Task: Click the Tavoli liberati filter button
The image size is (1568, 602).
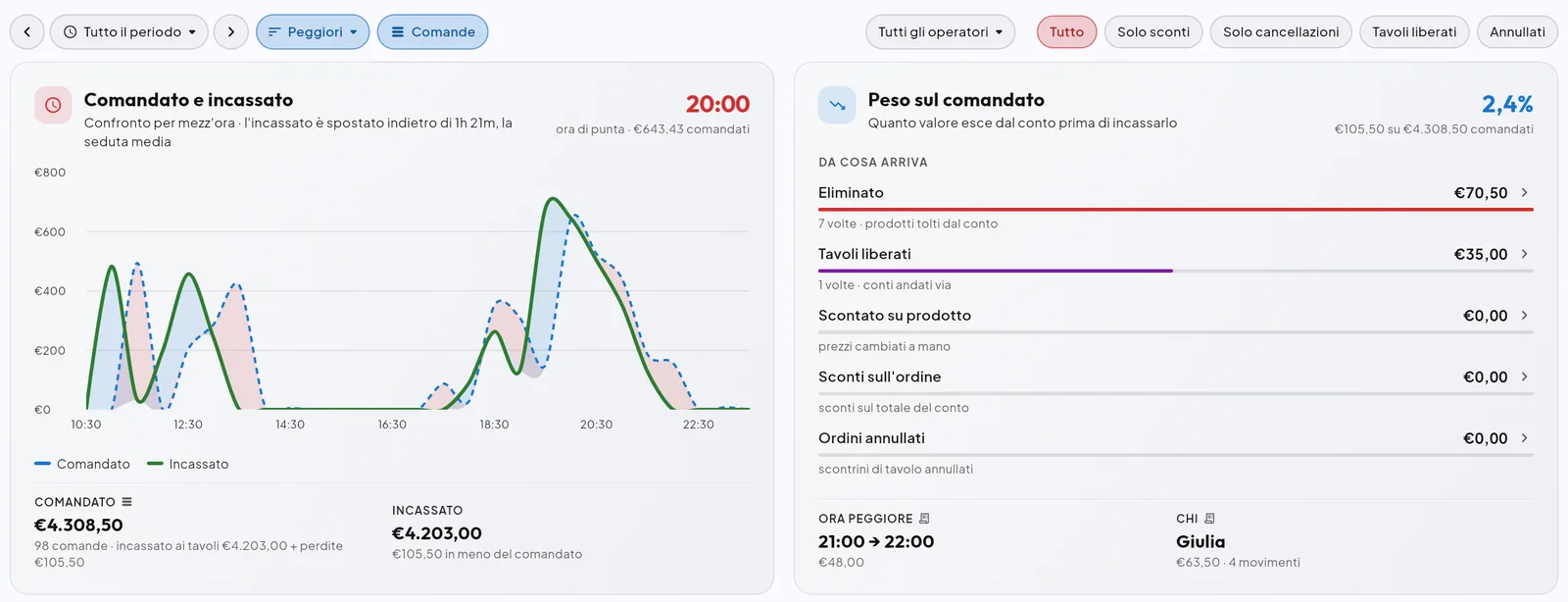Action: (x=1414, y=31)
